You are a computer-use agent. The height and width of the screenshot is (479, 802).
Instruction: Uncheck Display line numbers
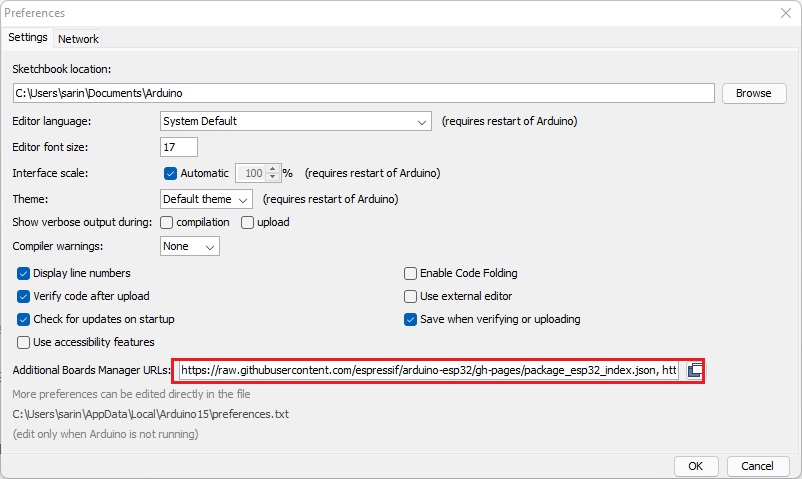pyautogui.click(x=24, y=273)
